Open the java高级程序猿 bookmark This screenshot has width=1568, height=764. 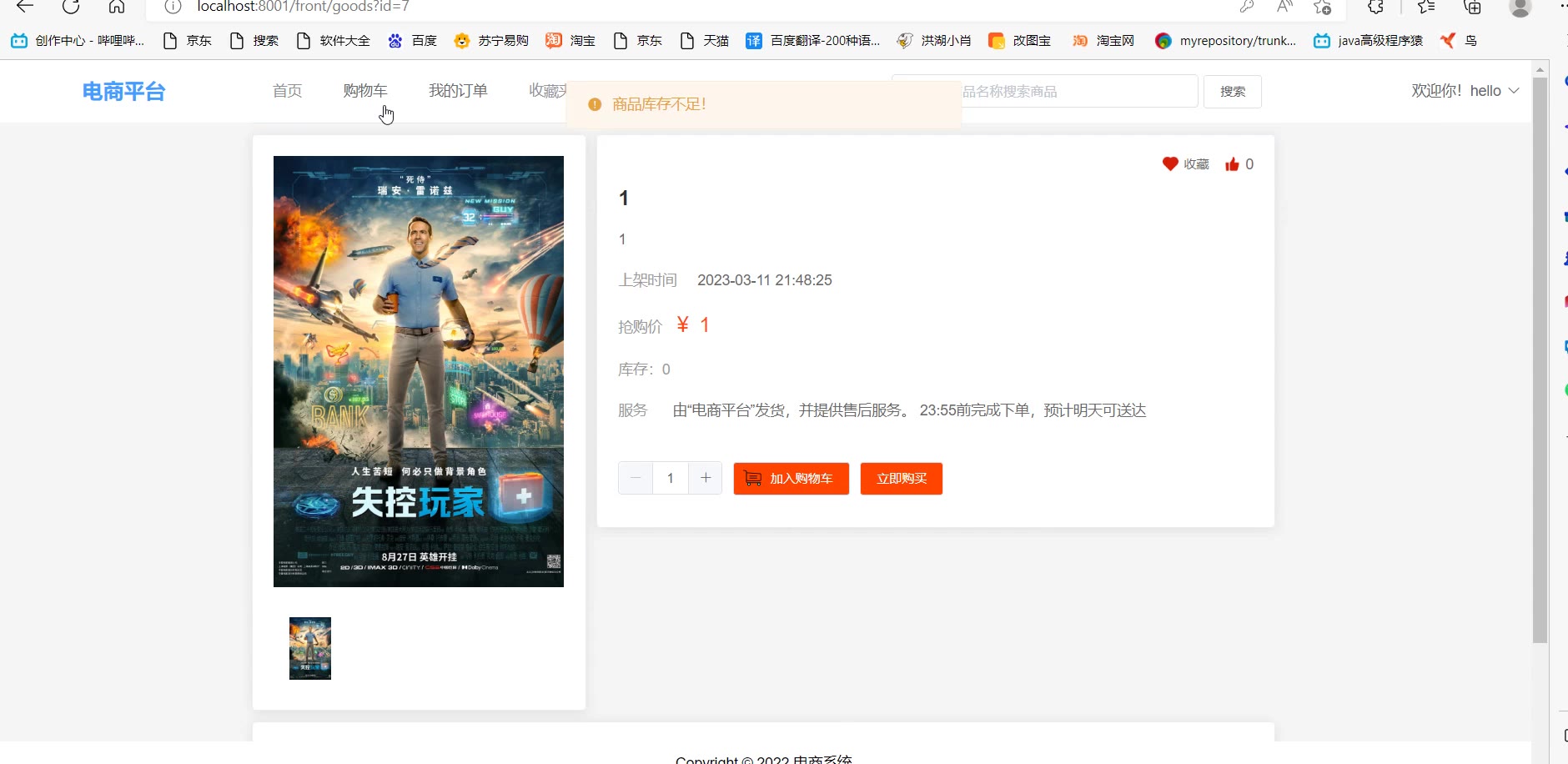[x=1368, y=40]
